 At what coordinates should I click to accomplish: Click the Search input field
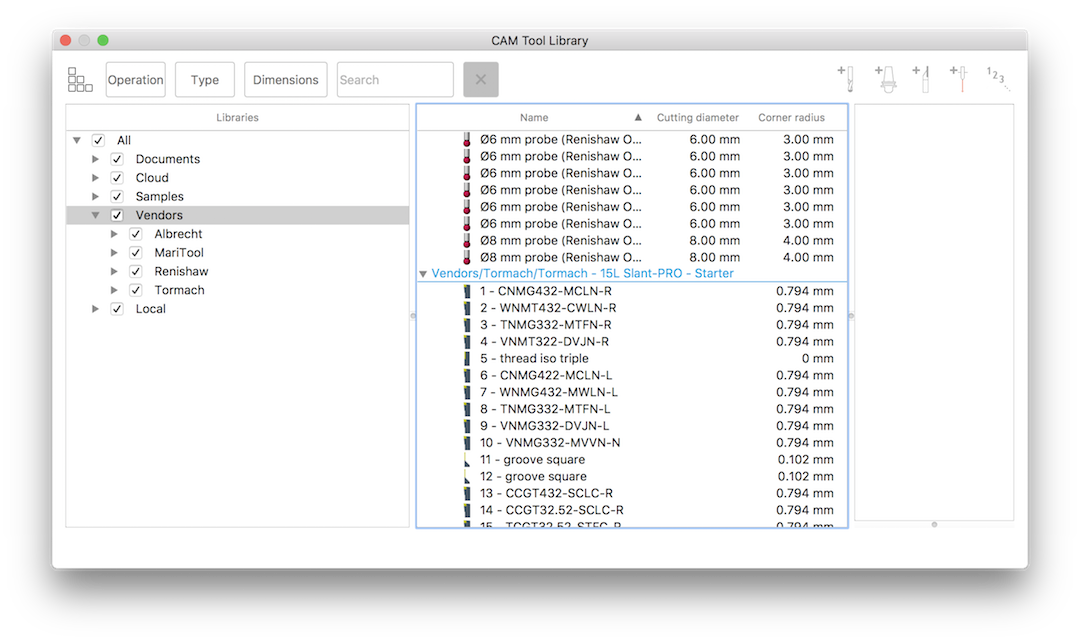(x=395, y=79)
